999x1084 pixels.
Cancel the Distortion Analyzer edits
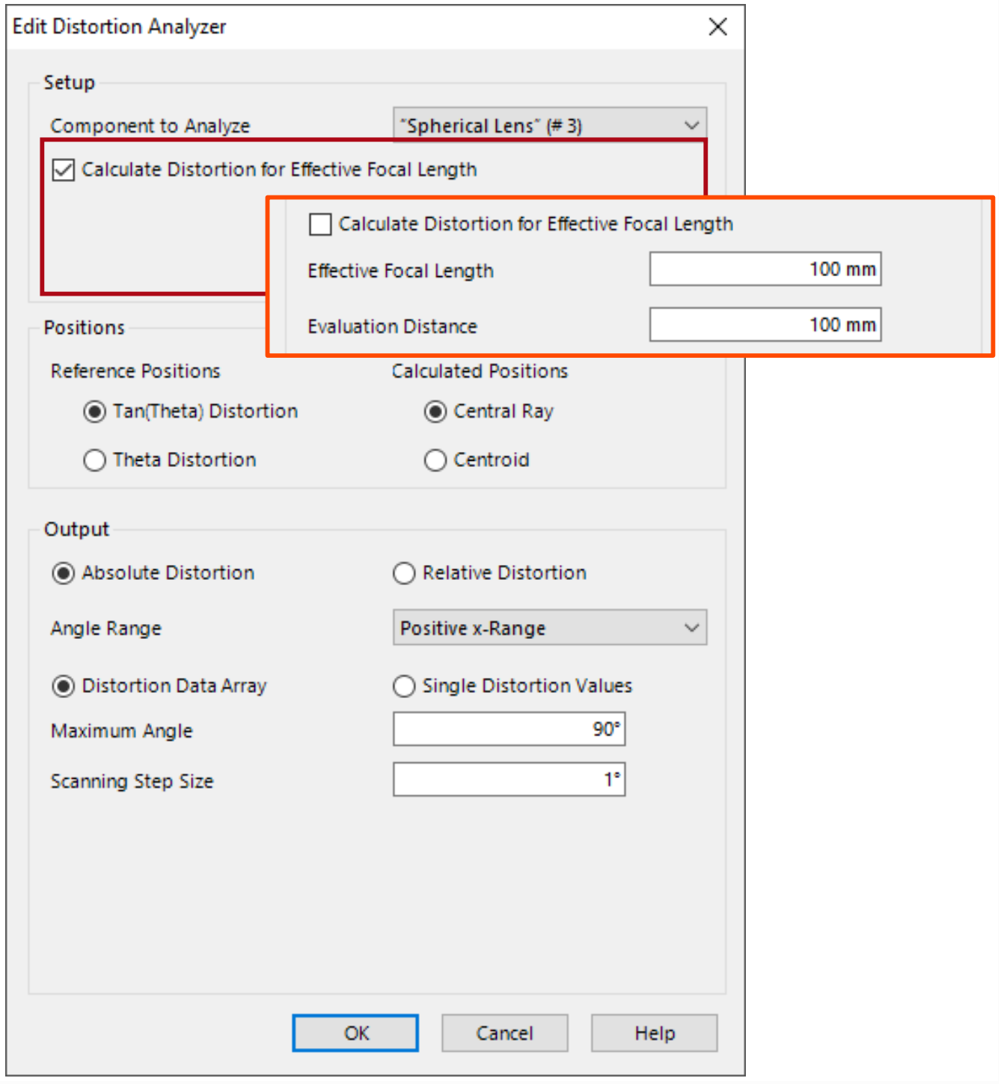tap(504, 1032)
